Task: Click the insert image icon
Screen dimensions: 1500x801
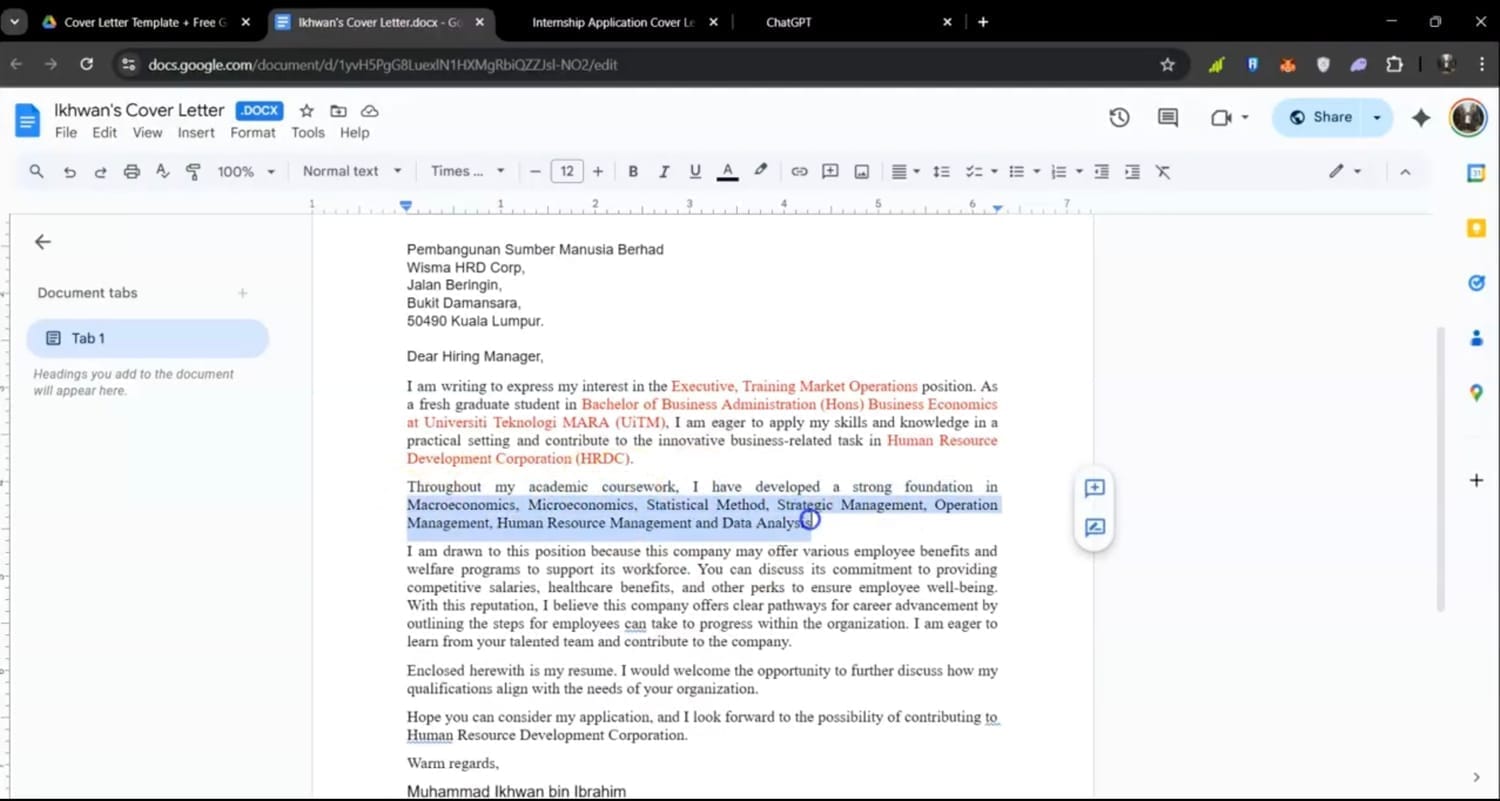Action: [x=861, y=172]
